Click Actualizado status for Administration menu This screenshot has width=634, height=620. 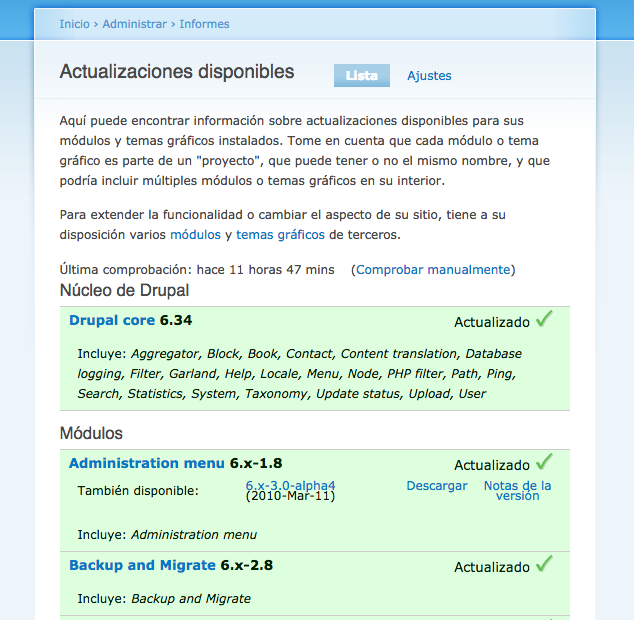pos(492,465)
